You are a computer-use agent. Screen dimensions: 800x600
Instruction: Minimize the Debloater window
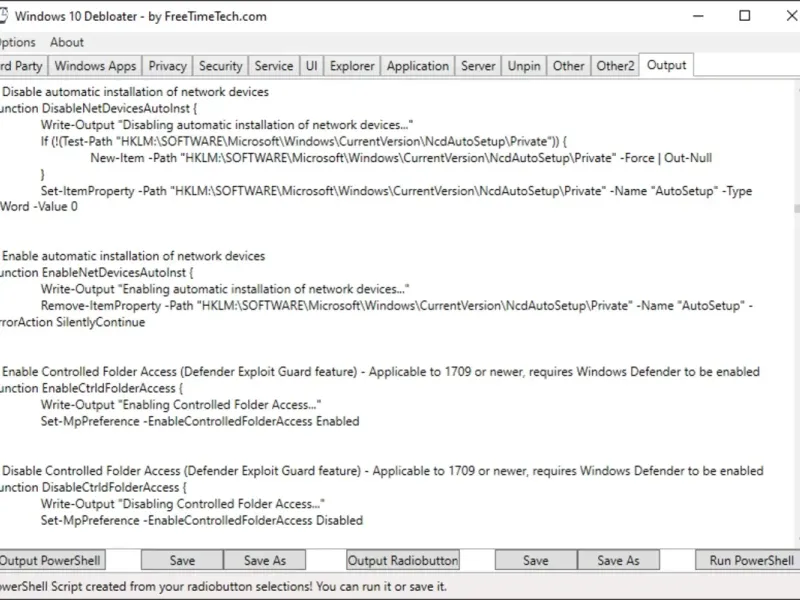click(698, 16)
